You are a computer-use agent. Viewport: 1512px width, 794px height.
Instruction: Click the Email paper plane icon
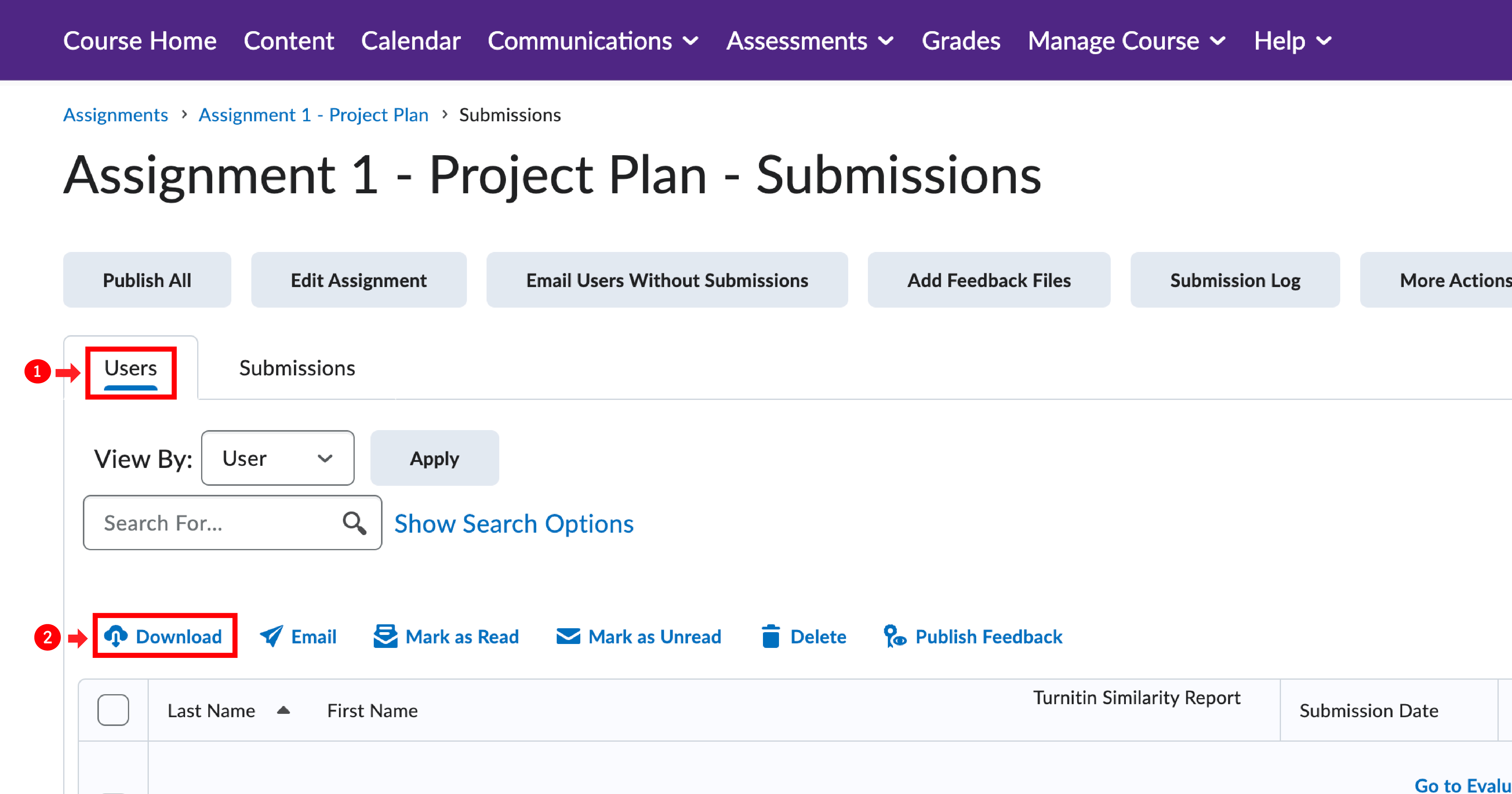271,636
